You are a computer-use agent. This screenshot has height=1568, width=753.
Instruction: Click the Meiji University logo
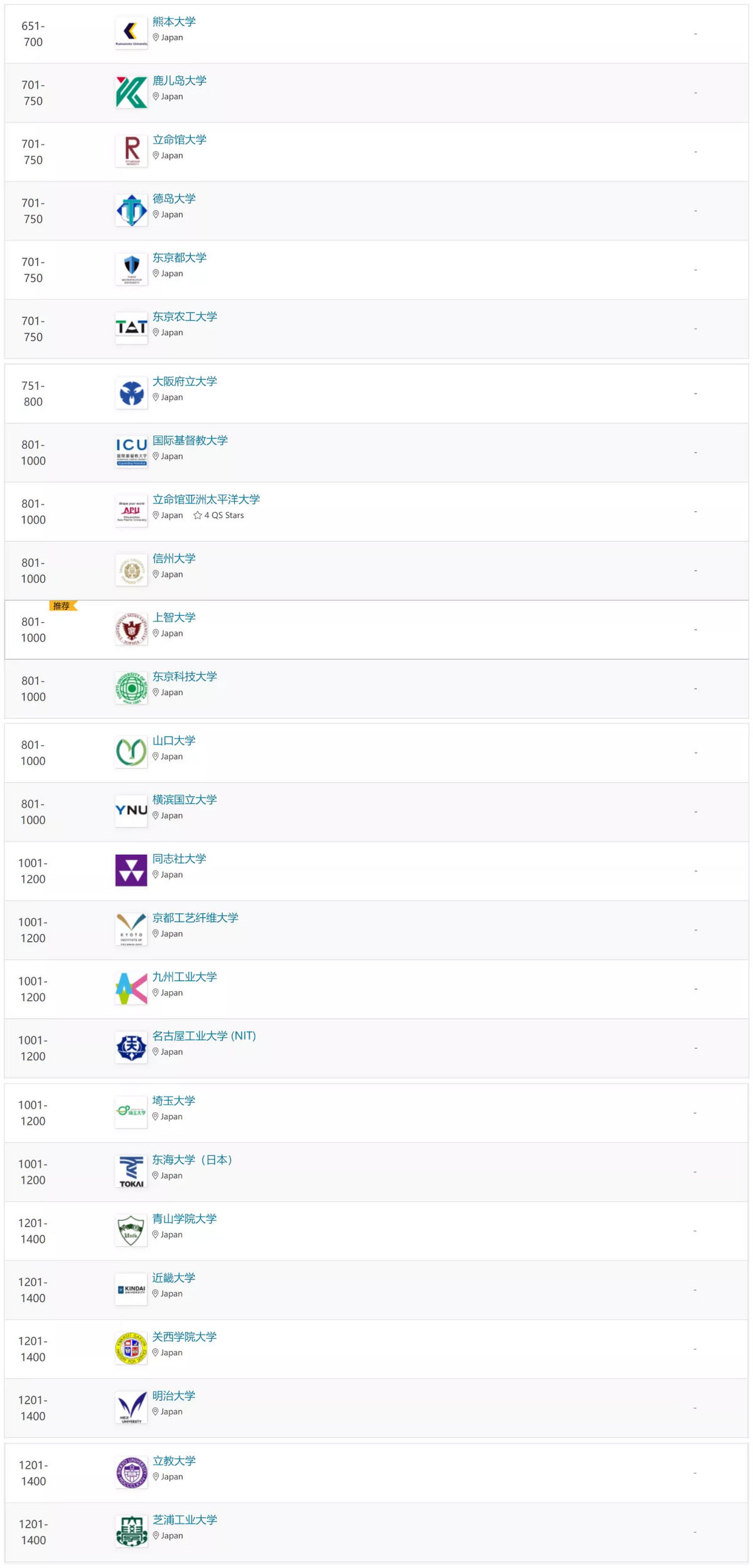(x=131, y=1407)
